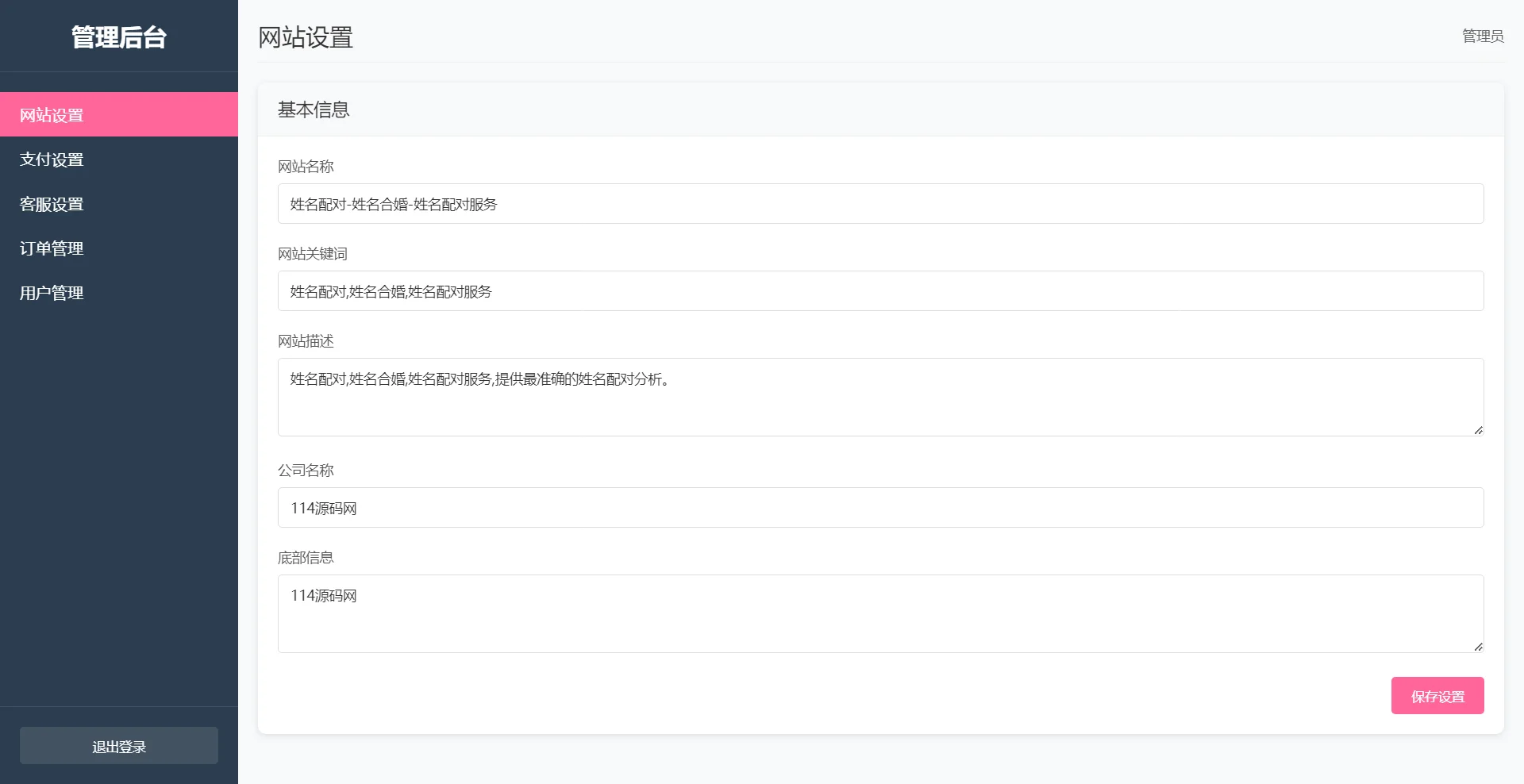Click the 网站设置 page heading
The height and width of the screenshot is (784, 1524).
tap(306, 37)
